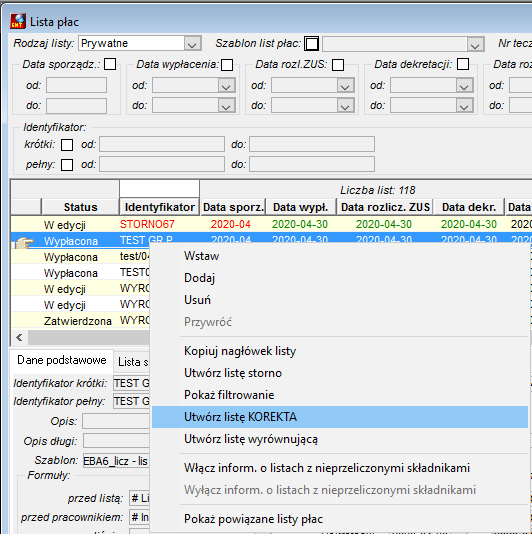The height and width of the screenshot is (534, 532).
Task: Open Data dekretacji 'od' date dropdown
Action: click(x=464, y=85)
